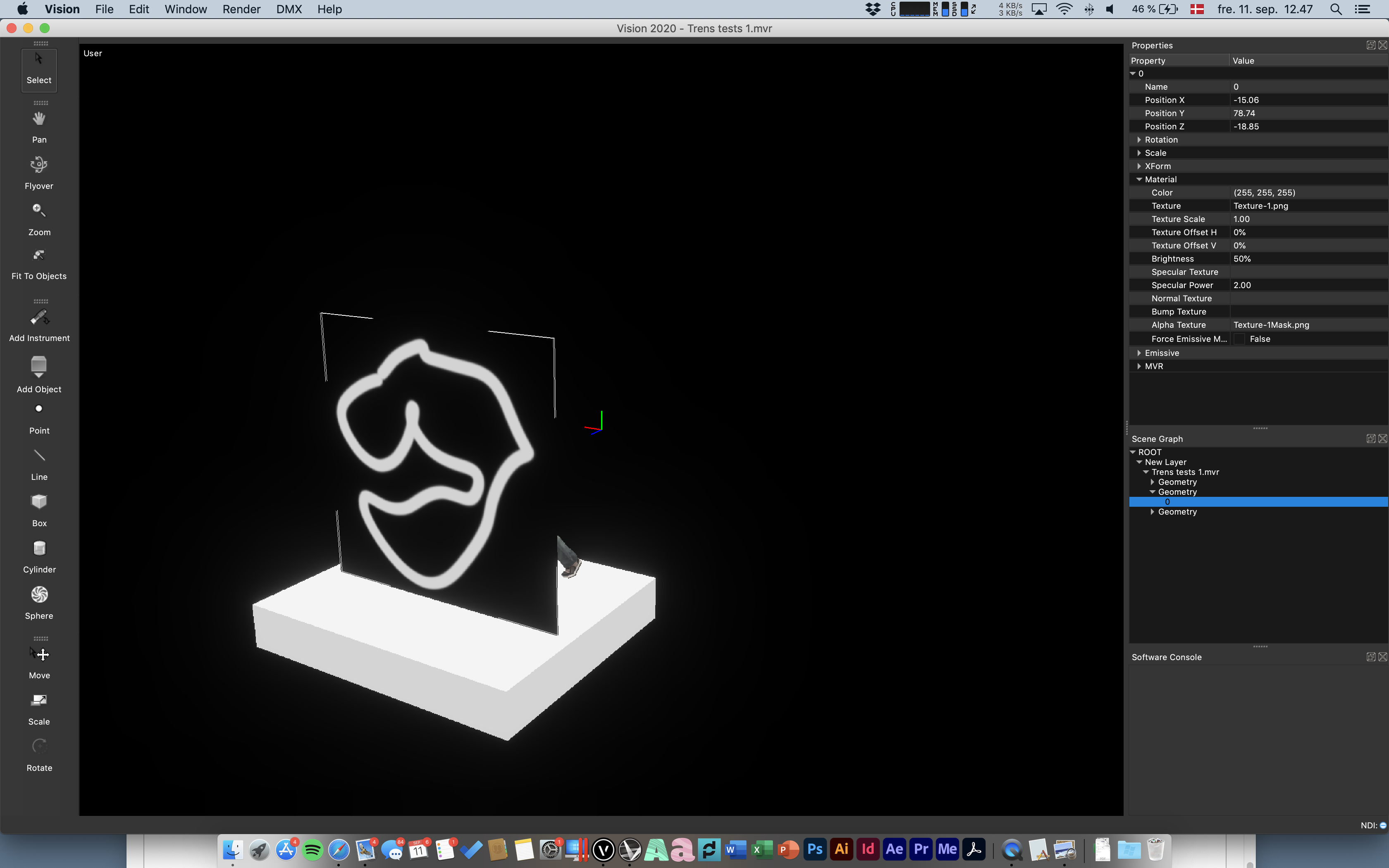Open the DMX menu

point(289,9)
